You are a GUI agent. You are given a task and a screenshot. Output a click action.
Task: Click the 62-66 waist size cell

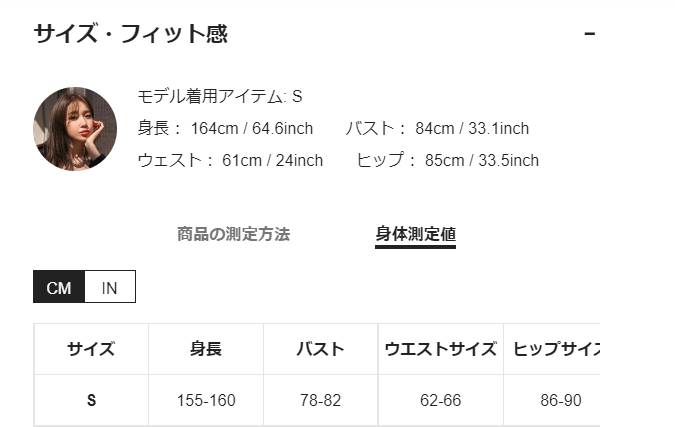(x=440, y=401)
